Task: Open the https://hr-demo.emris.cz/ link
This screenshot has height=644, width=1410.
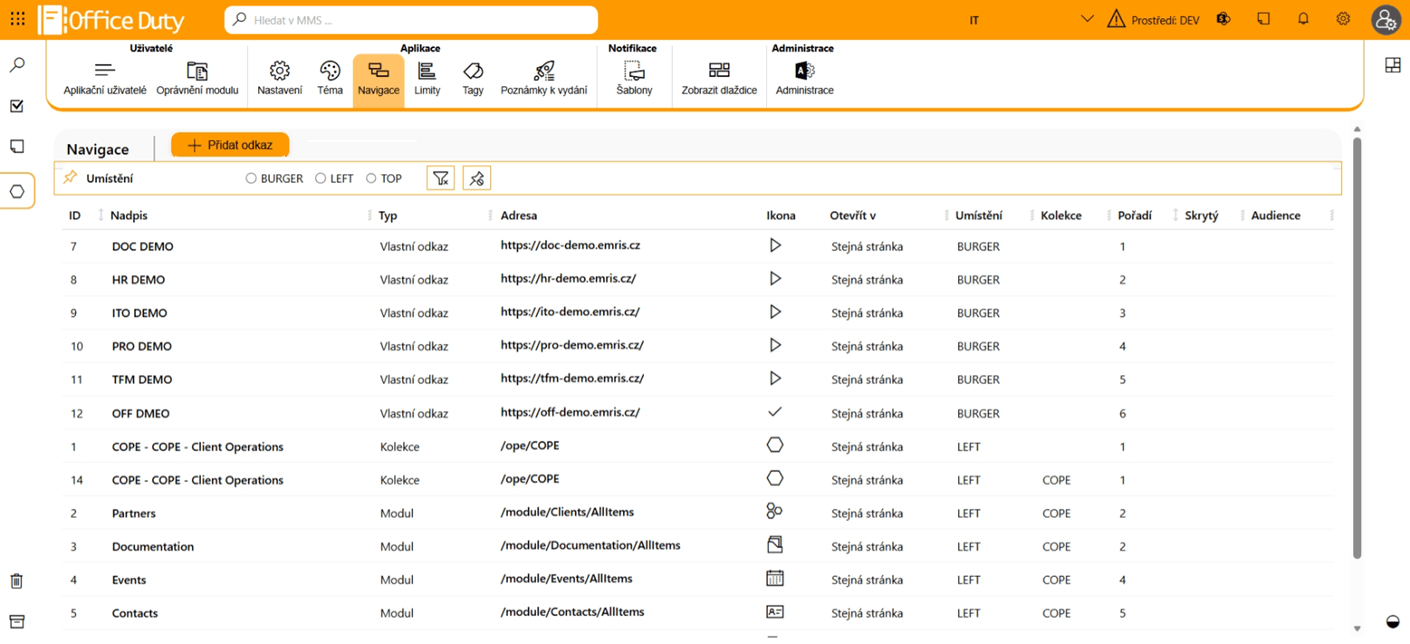Action: [568, 279]
